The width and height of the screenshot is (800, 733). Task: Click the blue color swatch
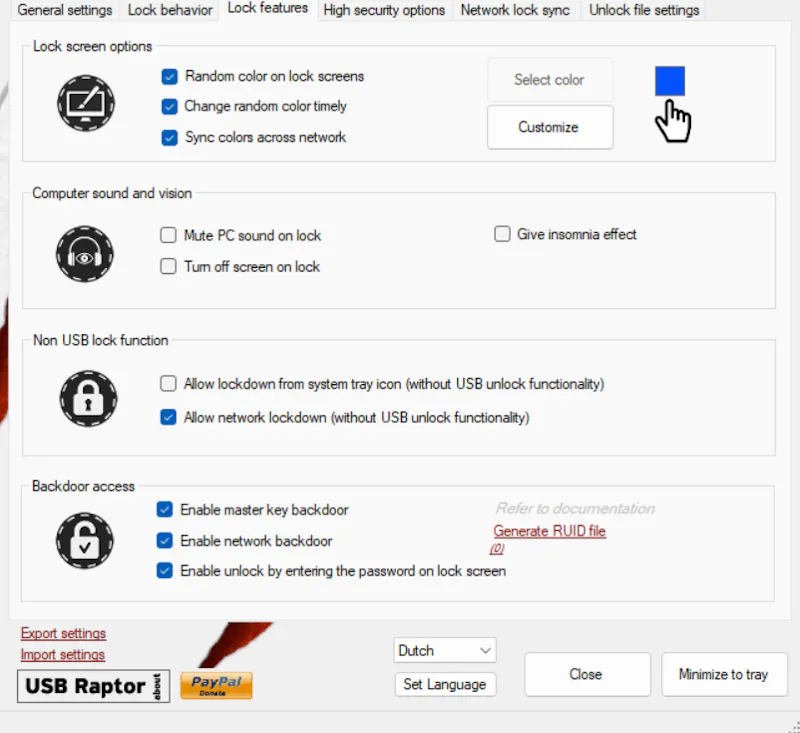tap(670, 81)
